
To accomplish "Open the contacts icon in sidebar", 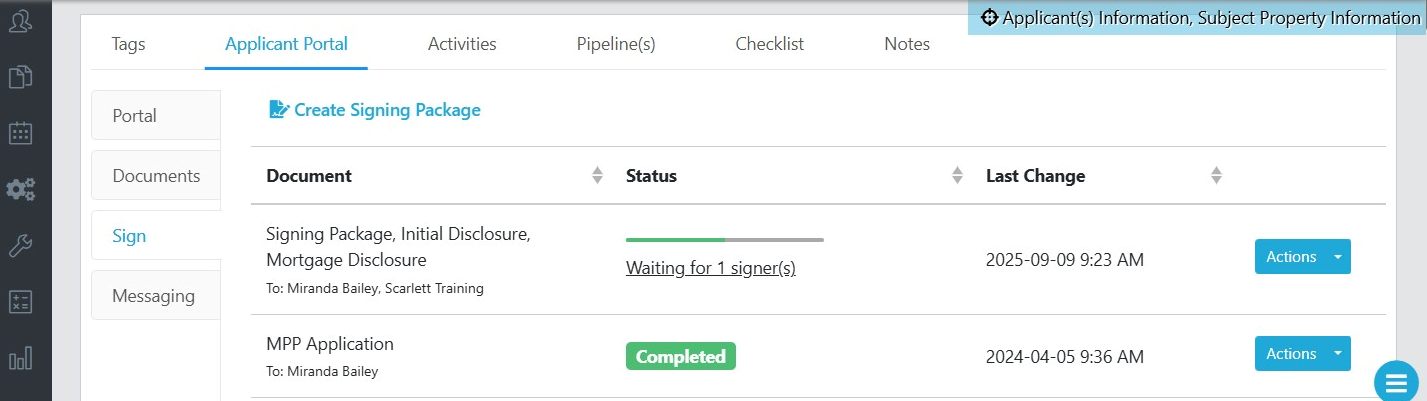I will pos(21,20).
